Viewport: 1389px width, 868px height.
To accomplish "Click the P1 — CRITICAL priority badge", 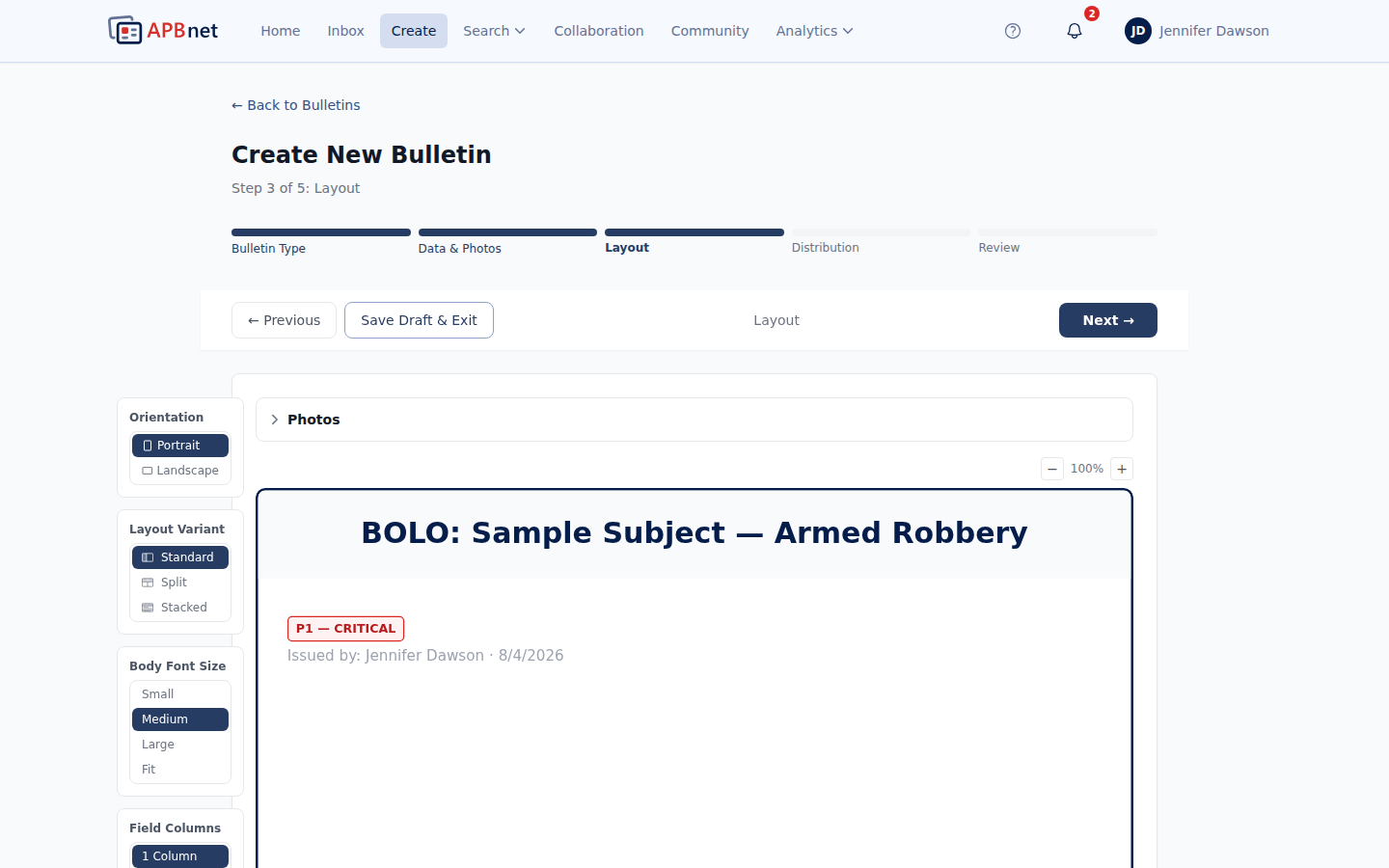I will pos(345,629).
